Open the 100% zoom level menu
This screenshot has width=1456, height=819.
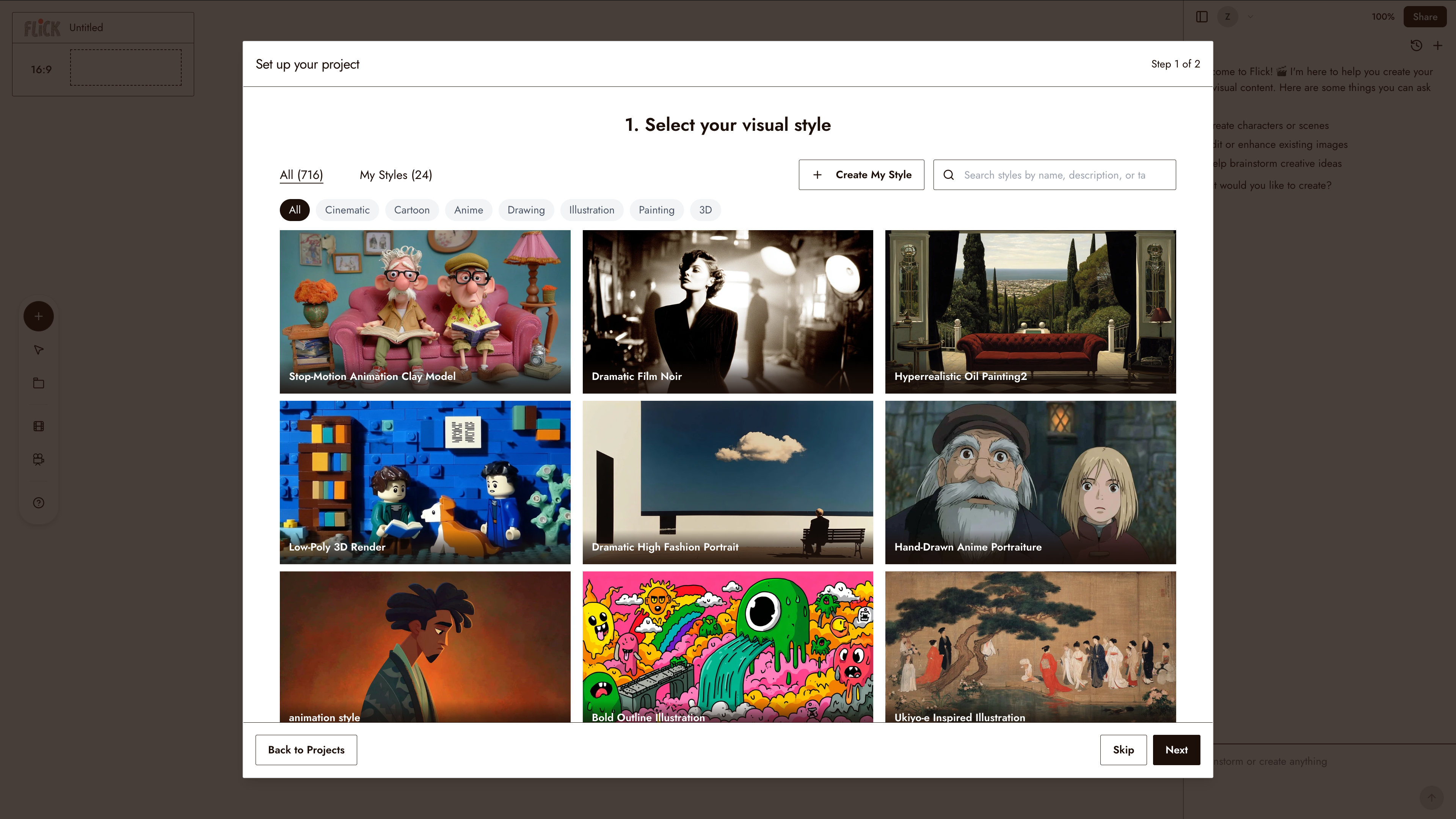click(1382, 16)
